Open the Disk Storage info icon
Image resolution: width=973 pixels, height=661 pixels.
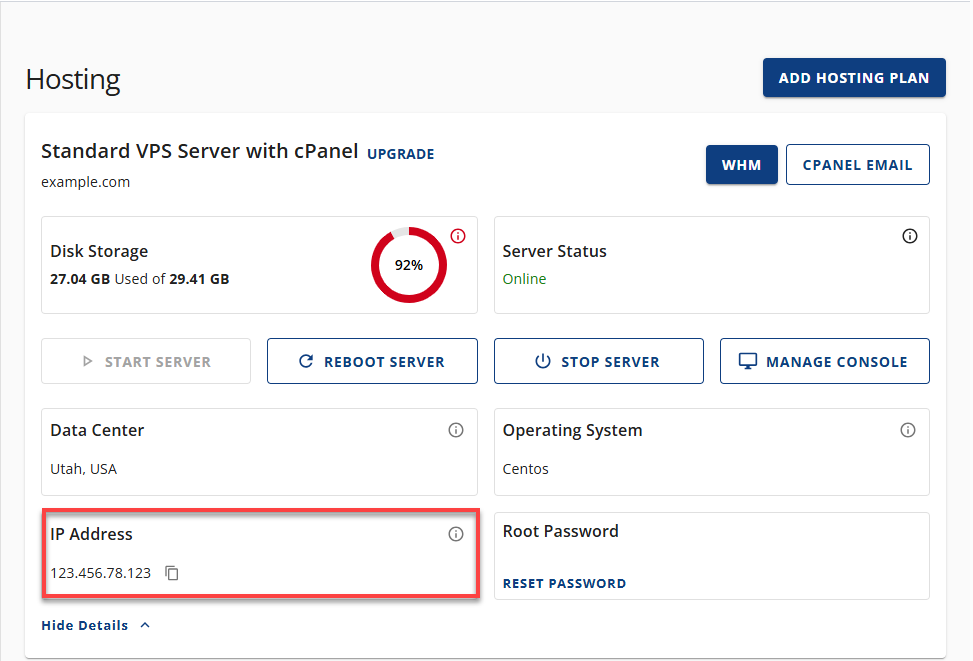(458, 236)
